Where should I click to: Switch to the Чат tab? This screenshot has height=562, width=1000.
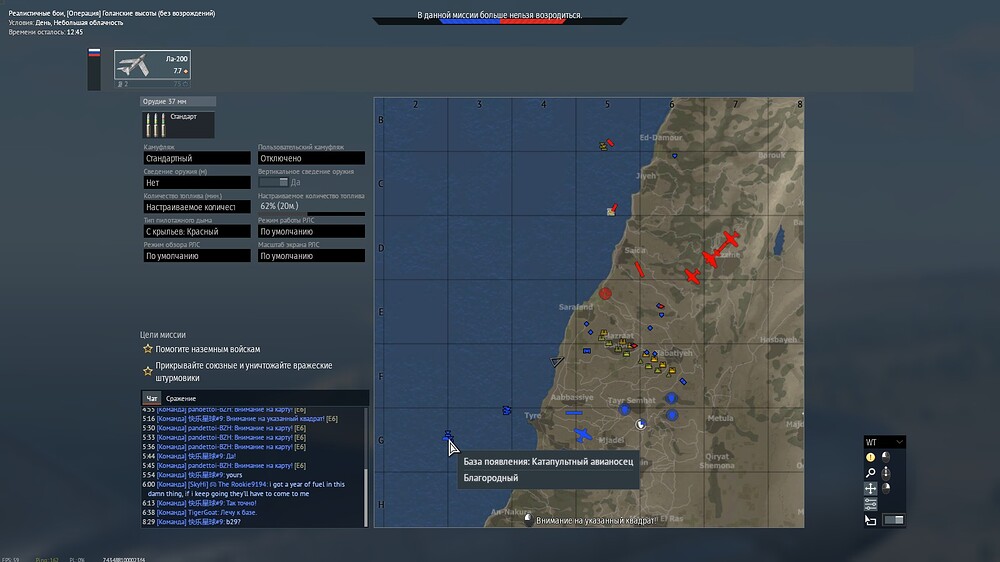(x=151, y=398)
